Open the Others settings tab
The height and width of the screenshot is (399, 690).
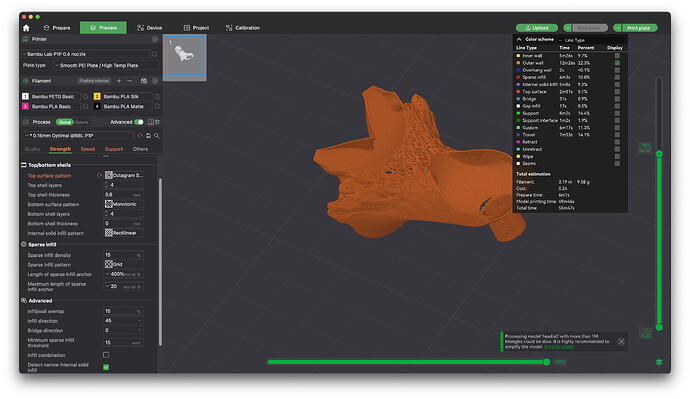click(x=140, y=149)
